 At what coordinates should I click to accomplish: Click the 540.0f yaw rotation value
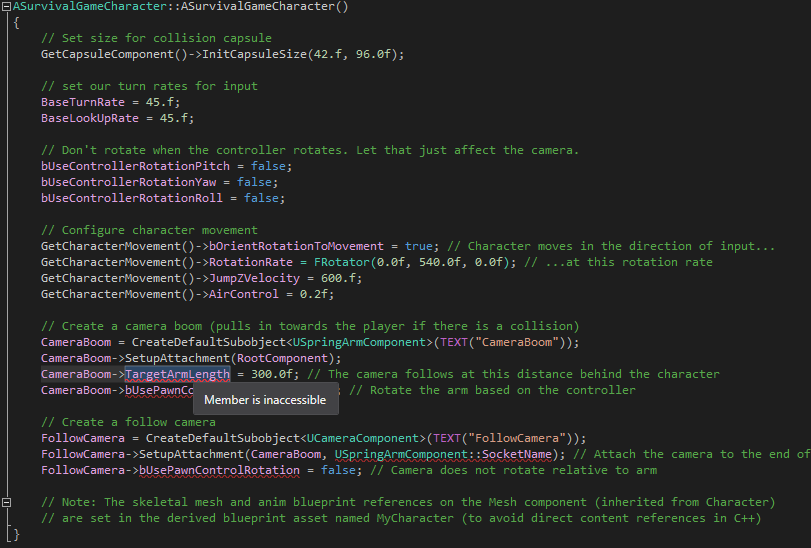coord(440,263)
